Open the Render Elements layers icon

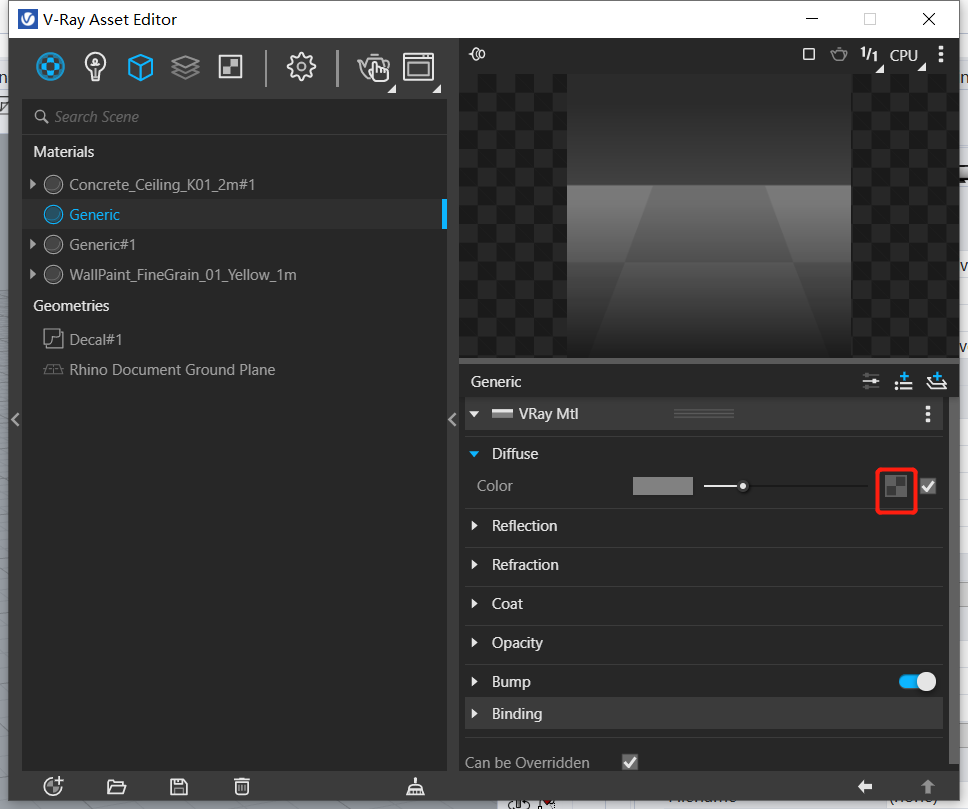[x=185, y=67]
